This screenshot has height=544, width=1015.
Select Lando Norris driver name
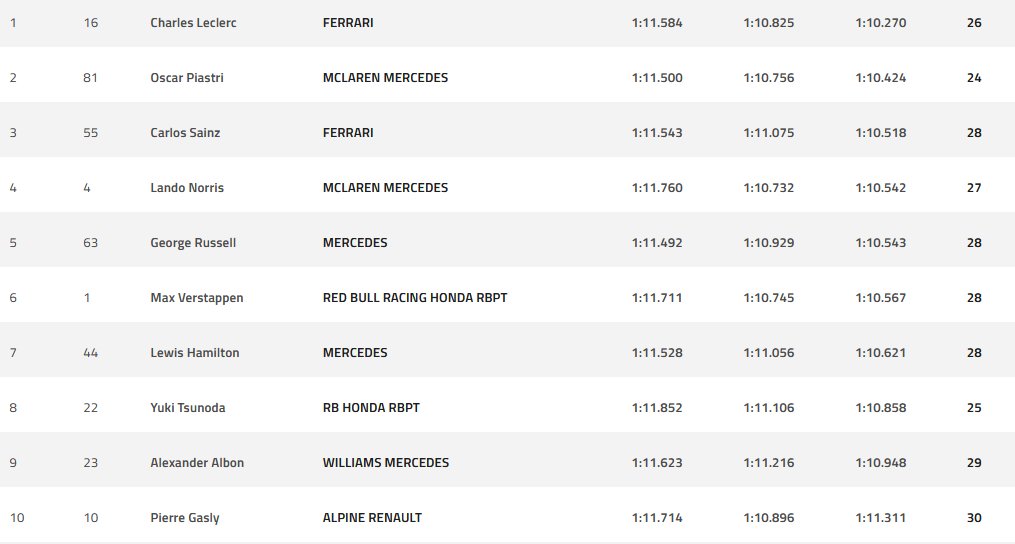tap(186, 188)
